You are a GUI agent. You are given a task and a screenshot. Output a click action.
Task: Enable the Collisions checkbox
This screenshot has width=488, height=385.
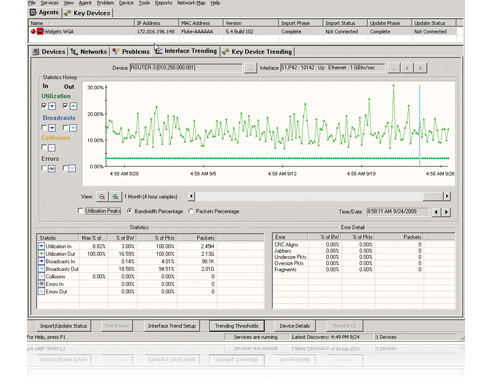click(x=44, y=147)
